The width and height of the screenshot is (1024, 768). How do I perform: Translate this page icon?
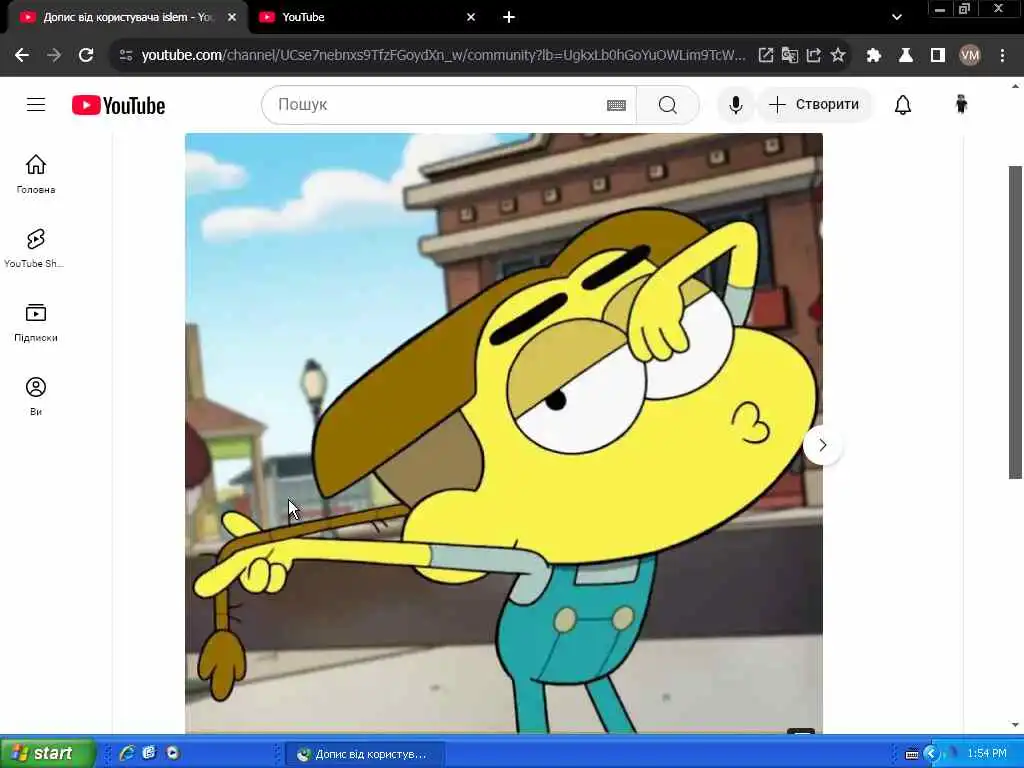point(790,56)
